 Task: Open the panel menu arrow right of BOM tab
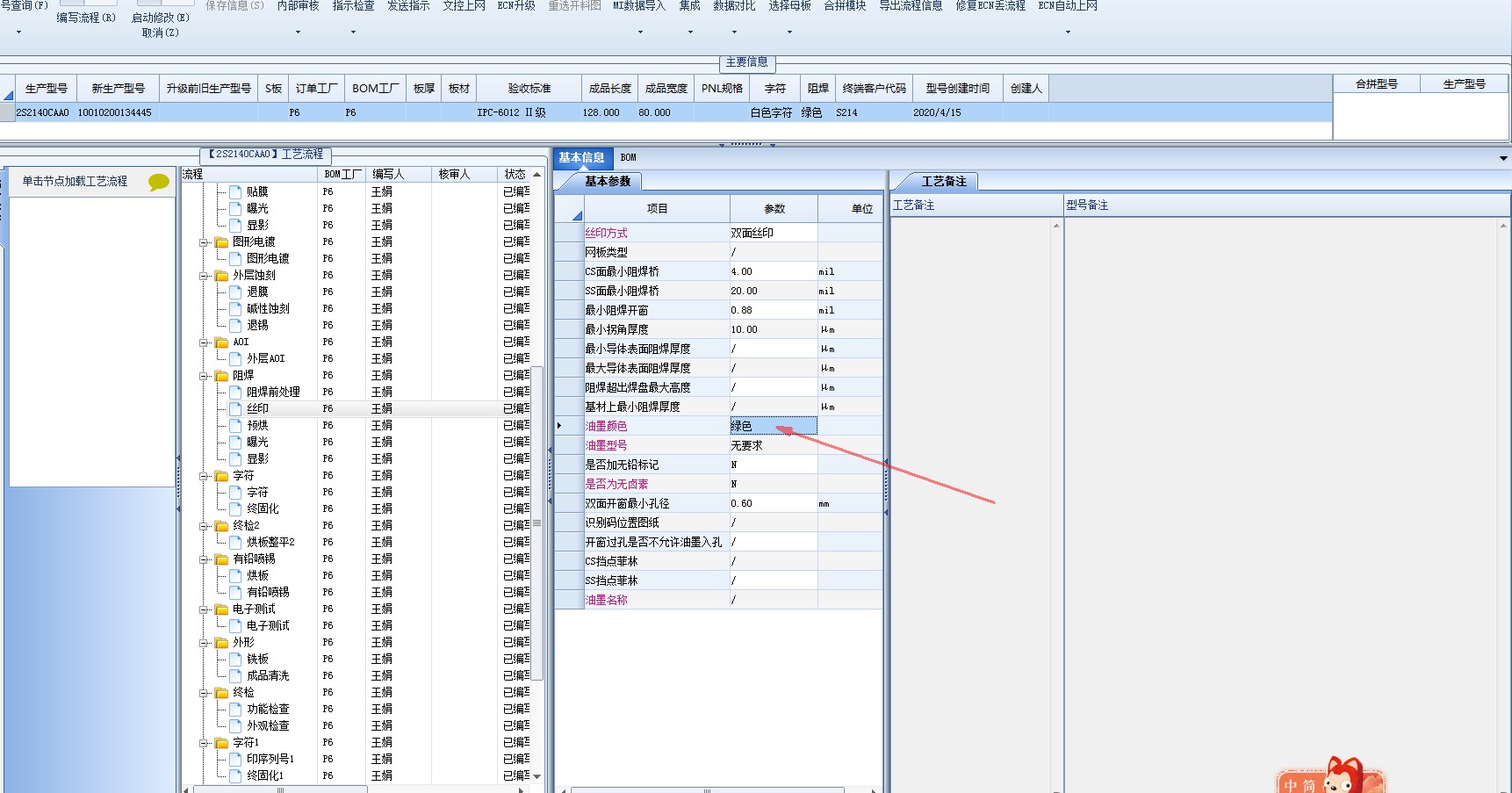(1503, 158)
